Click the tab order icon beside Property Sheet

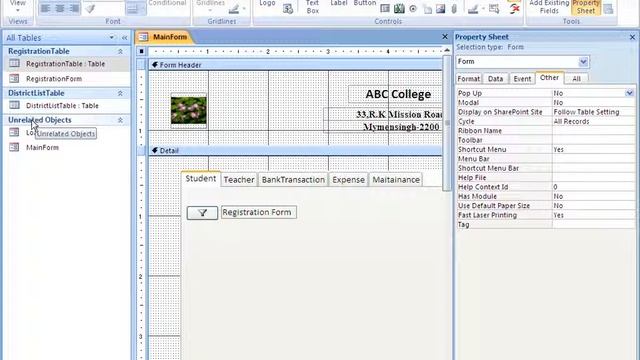click(x=608, y=9)
